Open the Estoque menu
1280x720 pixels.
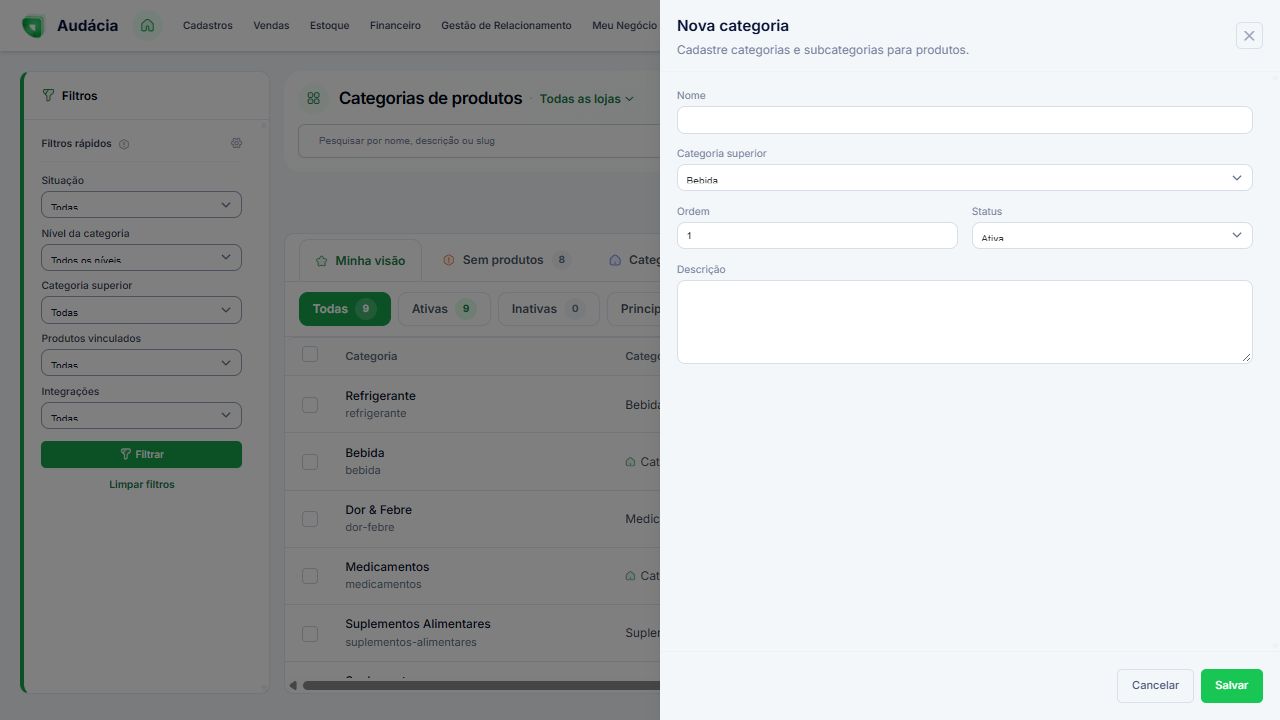point(330,25)
